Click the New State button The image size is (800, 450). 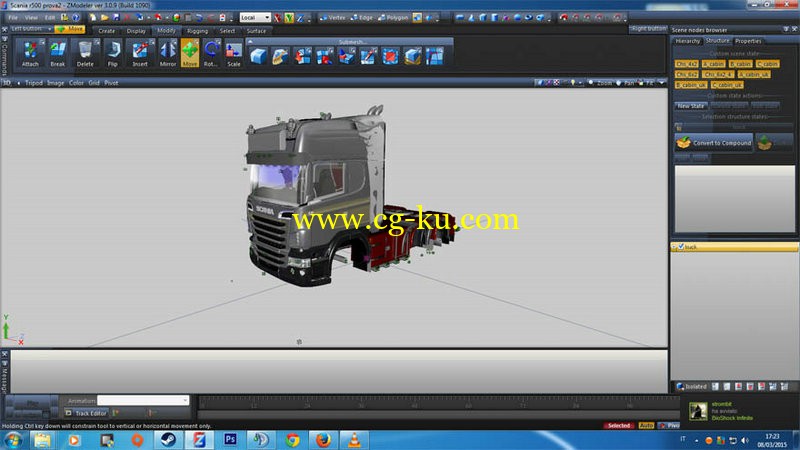[x=691, y=106]
